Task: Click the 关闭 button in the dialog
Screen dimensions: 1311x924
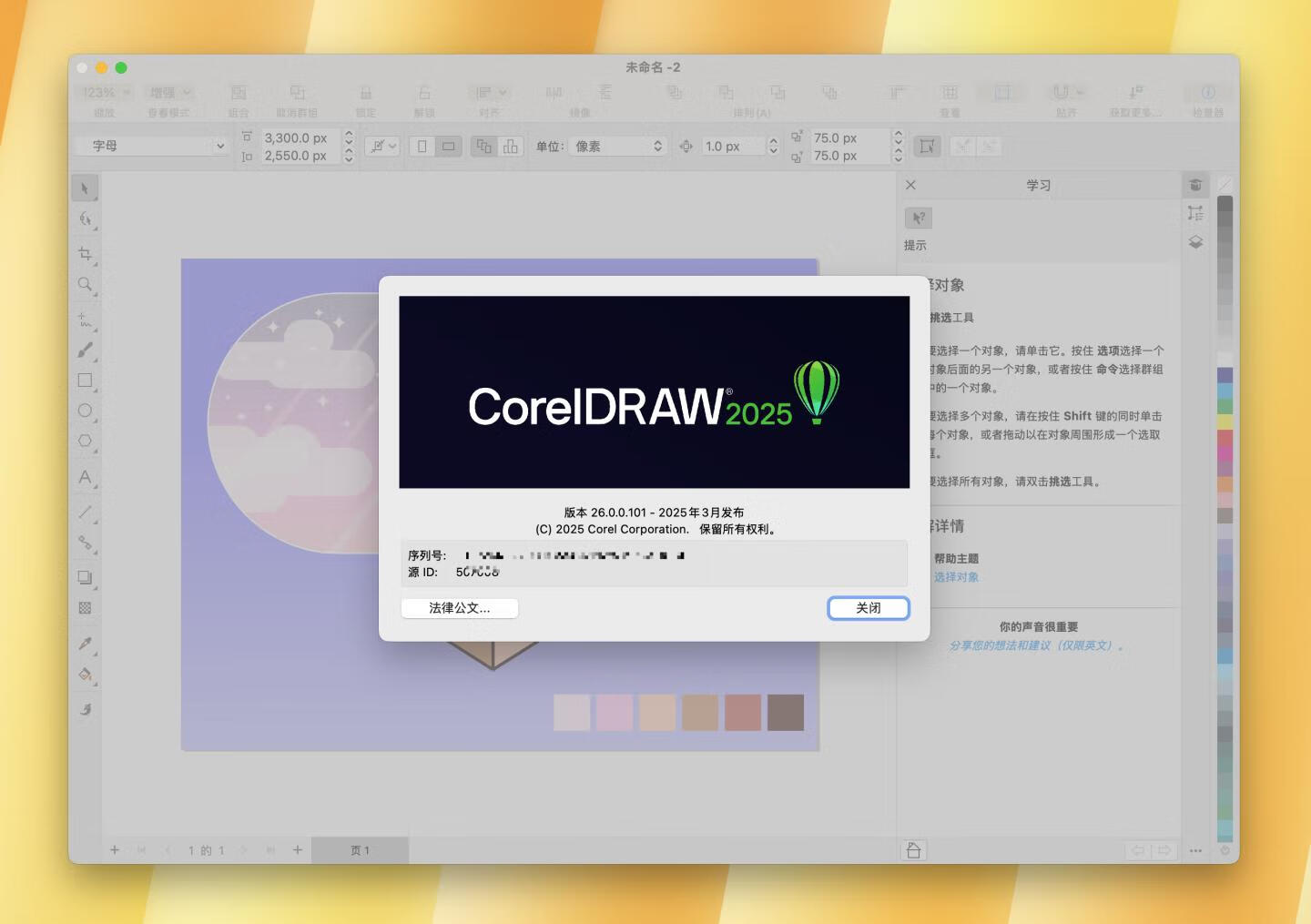Action: pyautogui.click(x=868, y=608)
